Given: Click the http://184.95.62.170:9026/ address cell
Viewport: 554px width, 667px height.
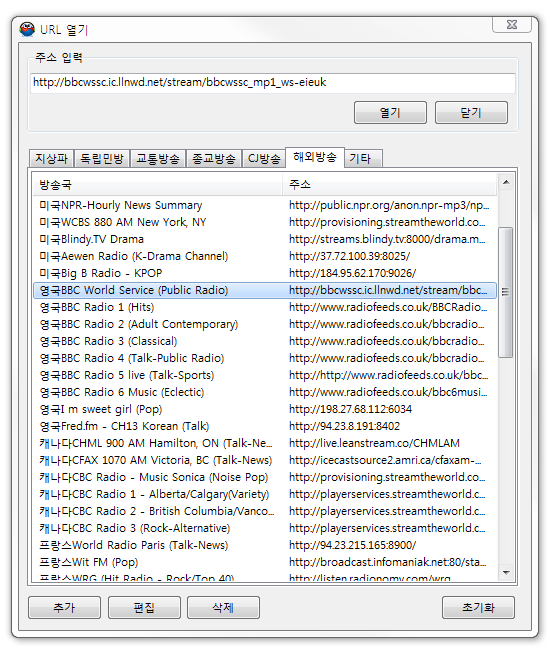Looking at the screenshot, I should (352, 274).
